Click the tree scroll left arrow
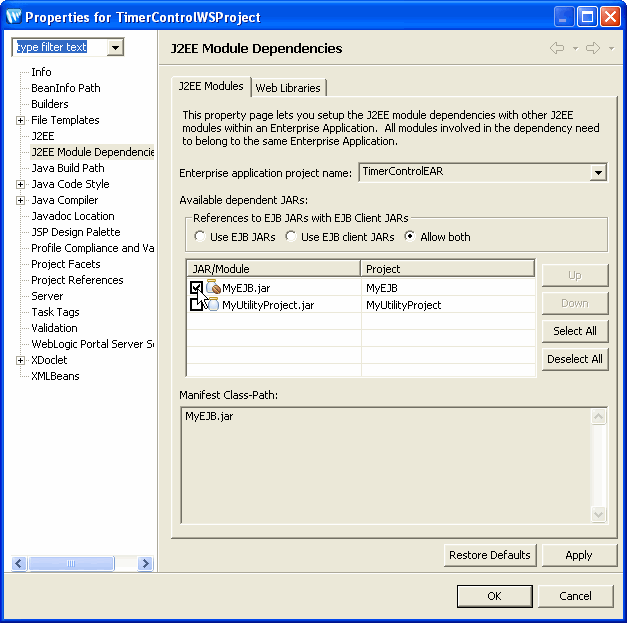627x623 pixels. [x=19, y=563]
